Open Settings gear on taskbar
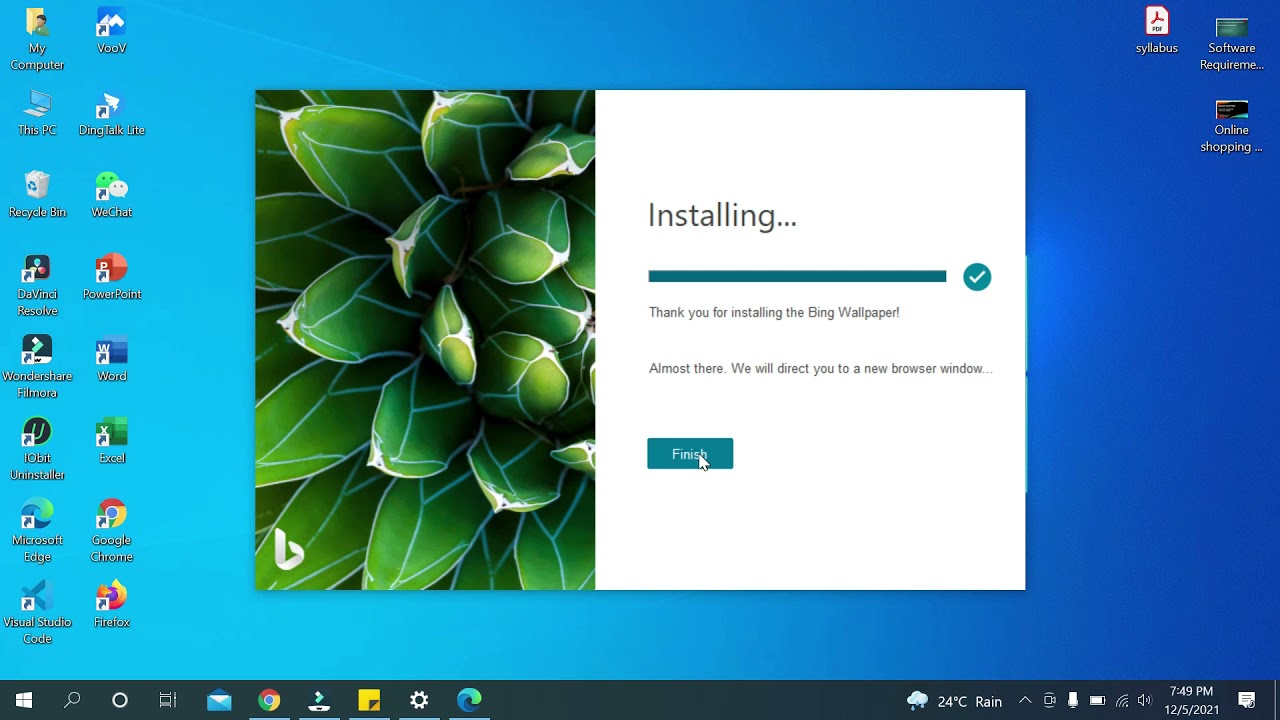Viewport: 1280px width, 720px height. tap(419, 700)
